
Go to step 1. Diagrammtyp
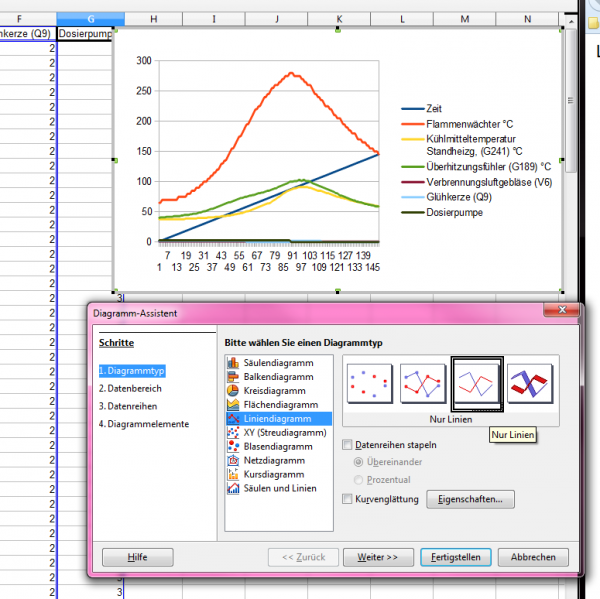(x=132, y=371)
